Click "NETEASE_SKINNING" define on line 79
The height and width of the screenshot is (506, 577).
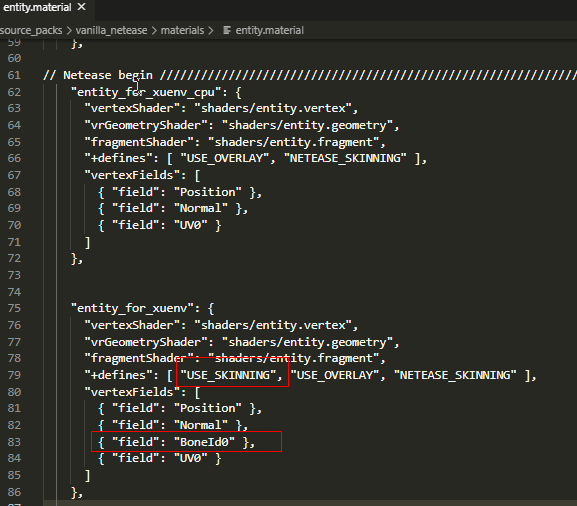(456, 375)
